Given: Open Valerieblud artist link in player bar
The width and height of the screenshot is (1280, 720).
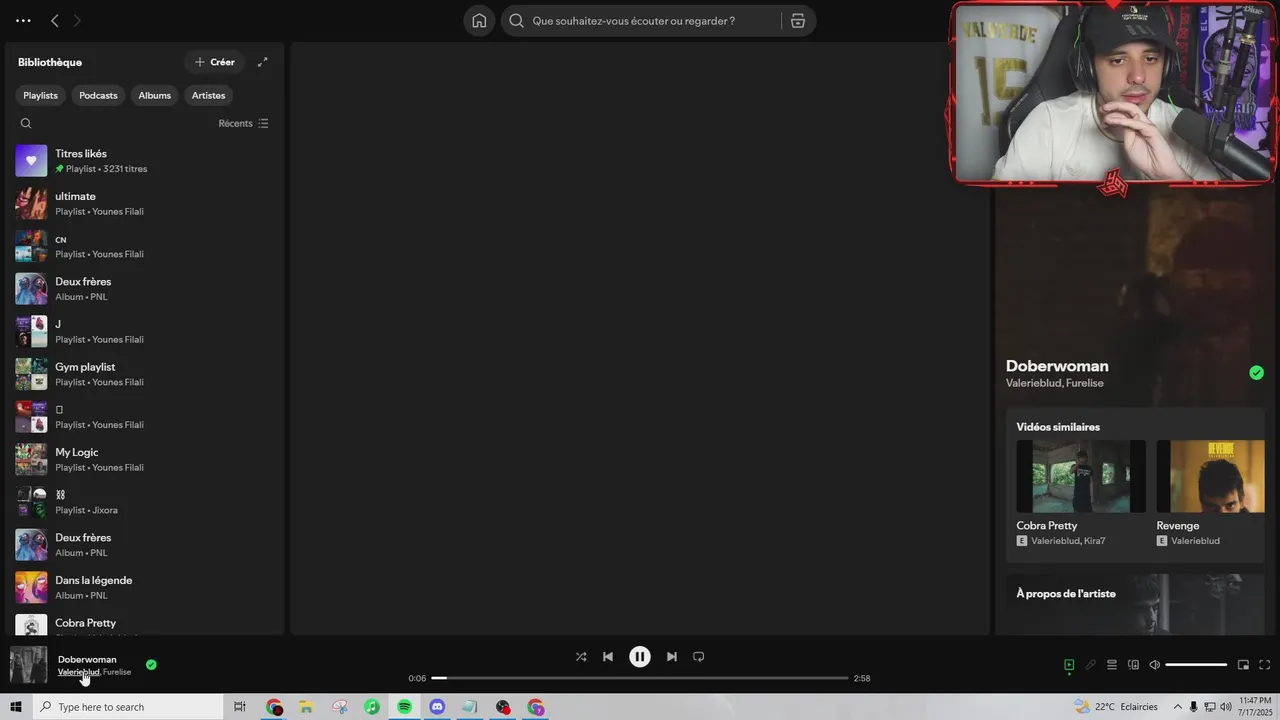Looking at the screenshot, I should click(x=78, y=672).
